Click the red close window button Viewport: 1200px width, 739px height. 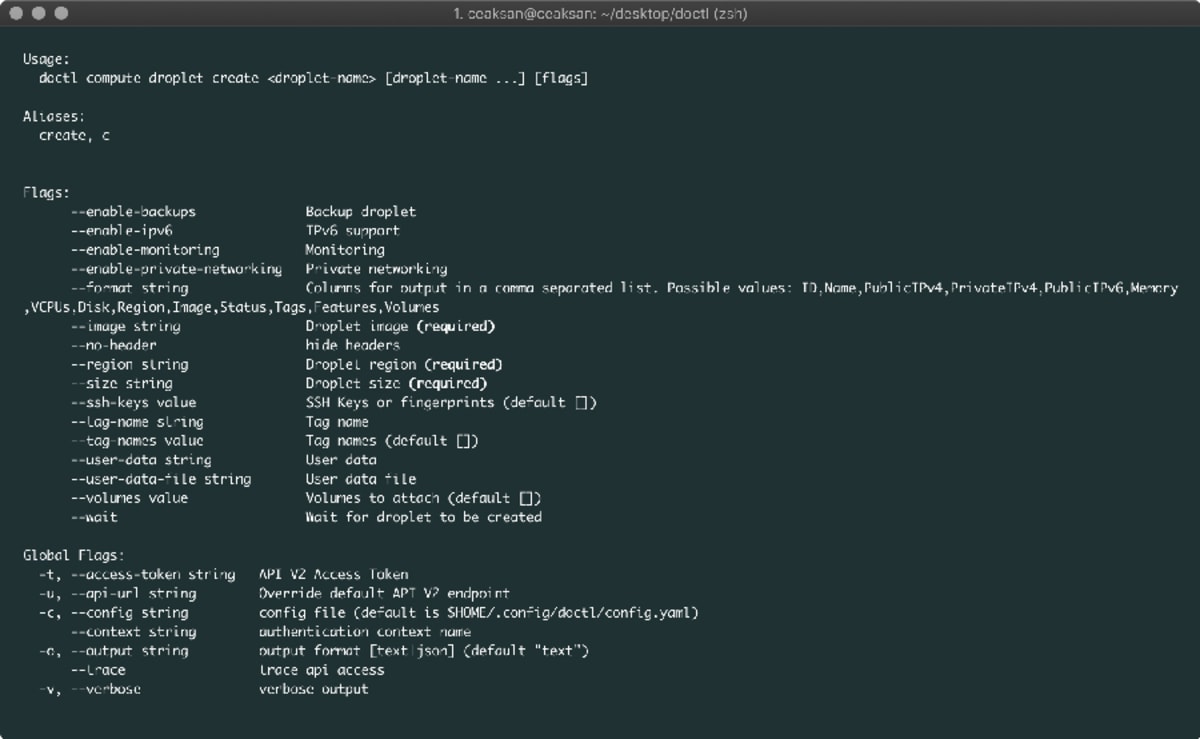click(x=17, y=14)
